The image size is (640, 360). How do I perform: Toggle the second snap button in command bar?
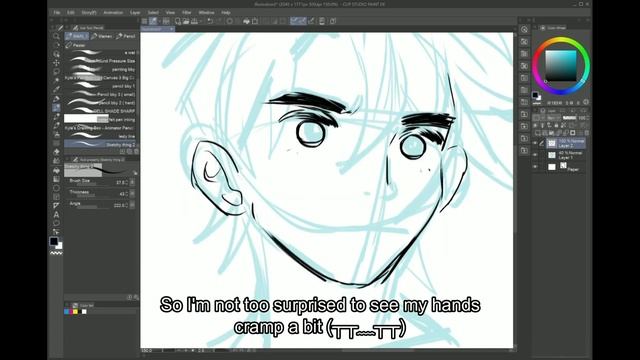click(302, 21)
